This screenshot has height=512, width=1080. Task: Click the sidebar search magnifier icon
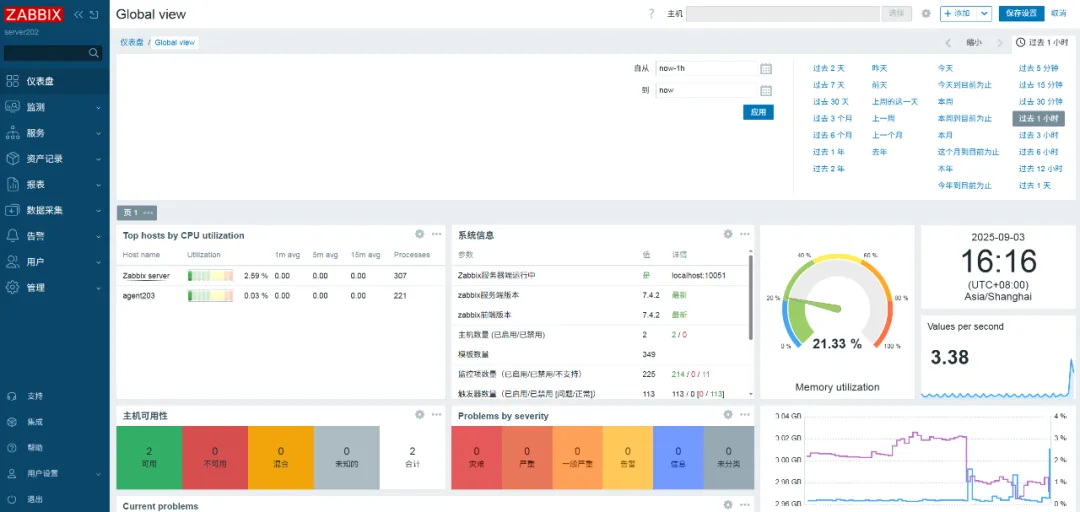pyautogui.click(x=95, y=53)
